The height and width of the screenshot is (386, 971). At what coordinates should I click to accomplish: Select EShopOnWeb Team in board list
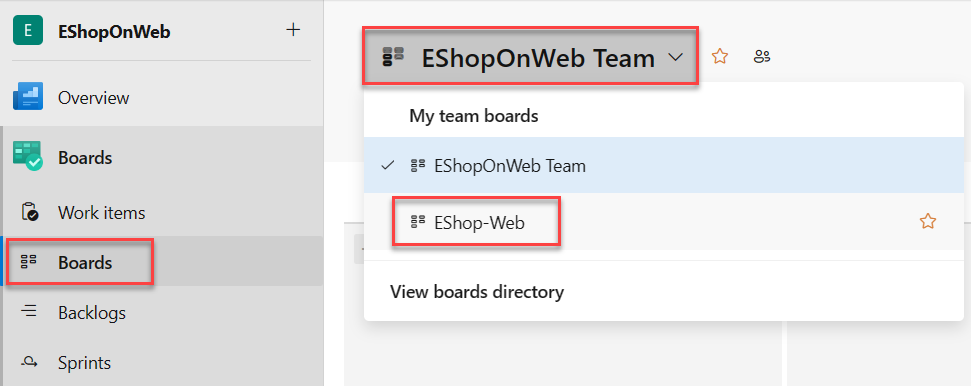[664, 165]
